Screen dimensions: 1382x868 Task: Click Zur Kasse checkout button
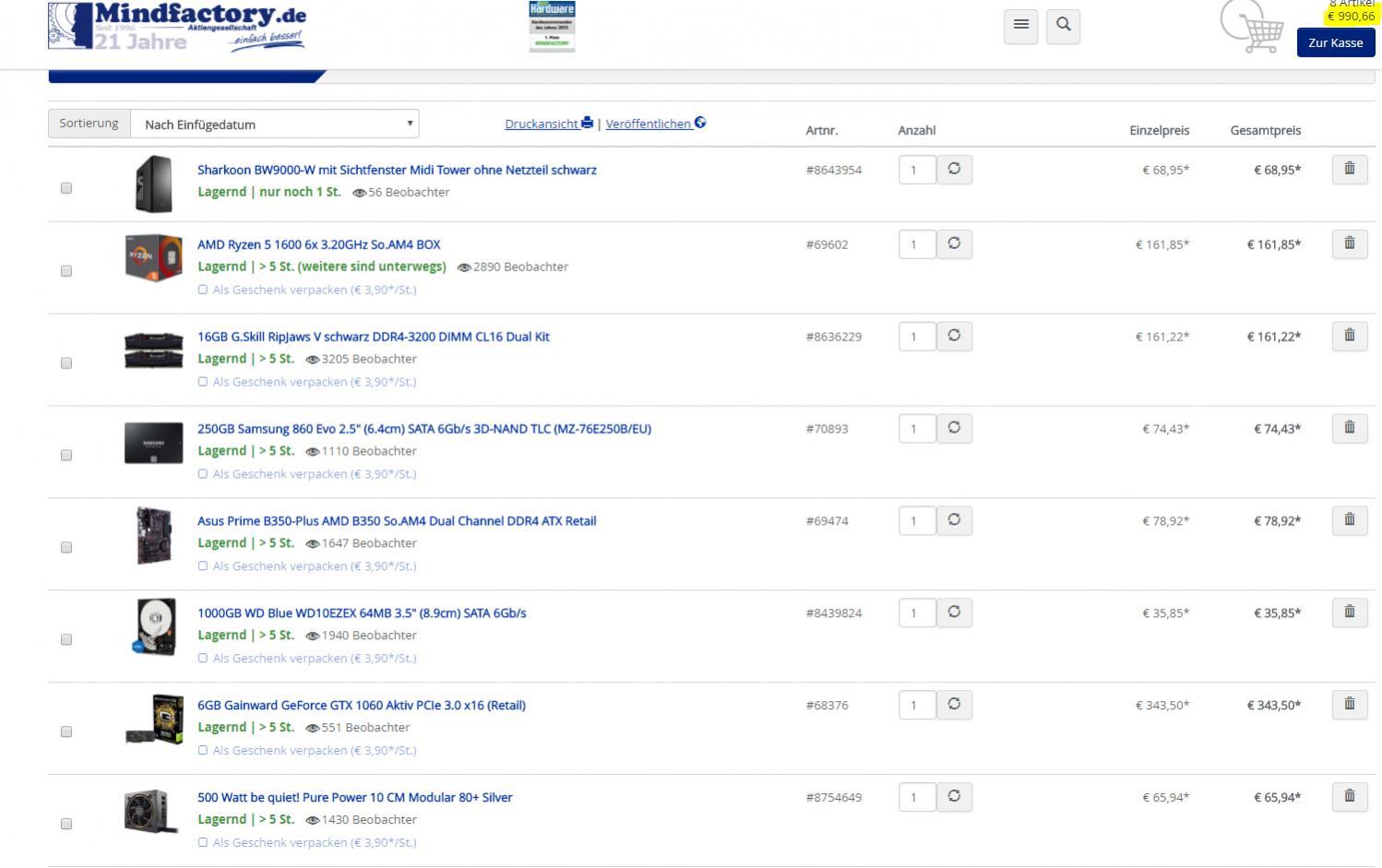click(1335, 42)
